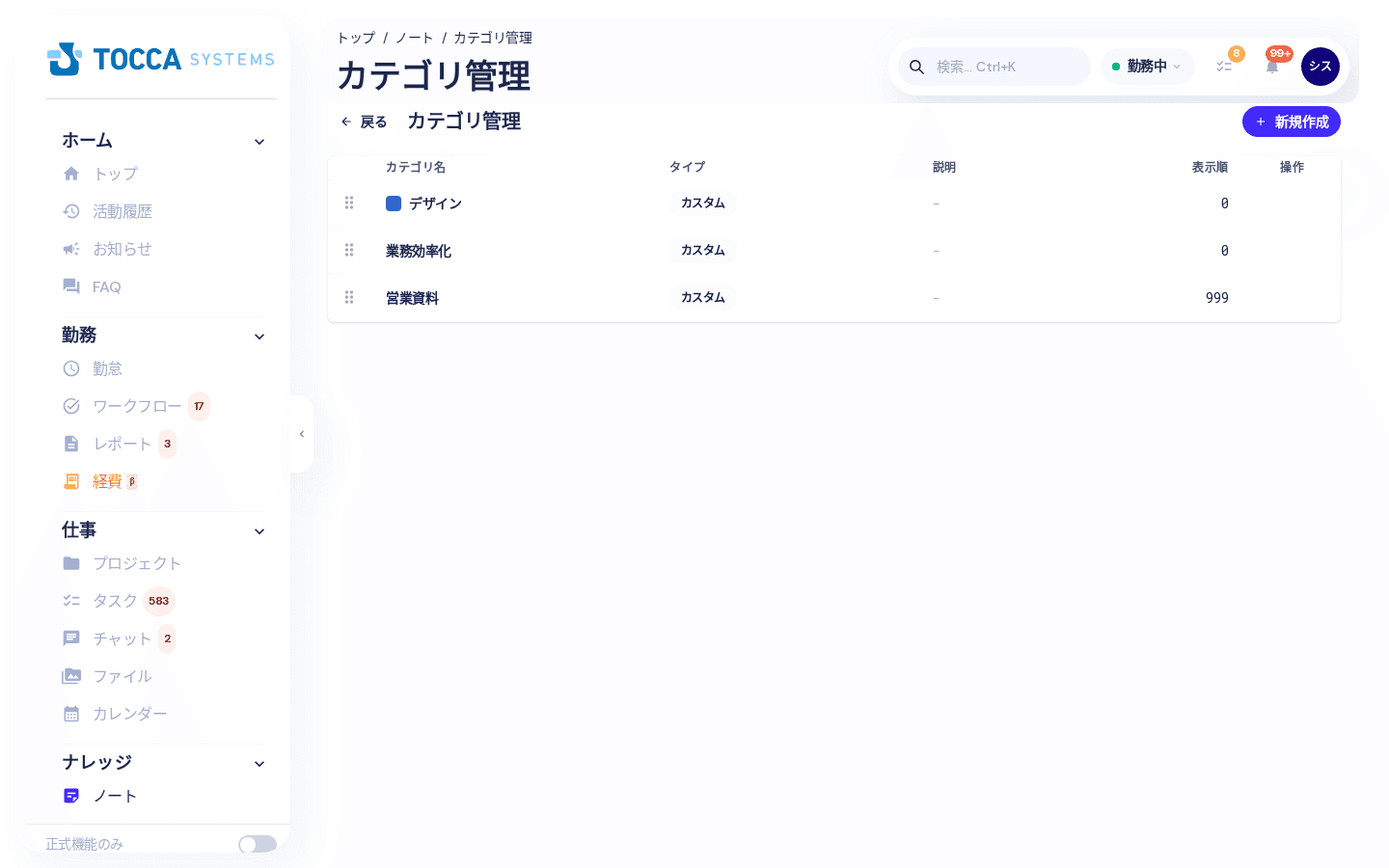Open the notifications bell
Screen dimensions: 1389x868
[x=1272, y=67]
